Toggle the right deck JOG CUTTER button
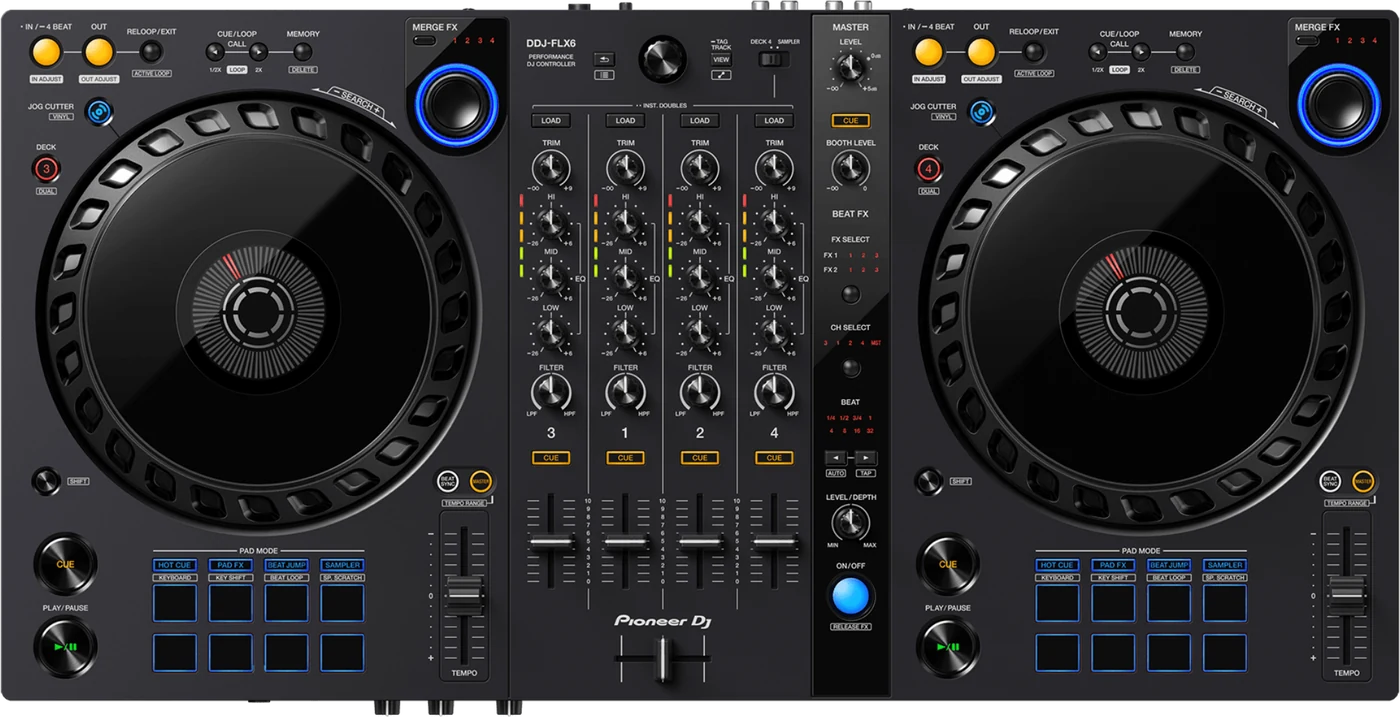1400x717 pixels. 981,112
